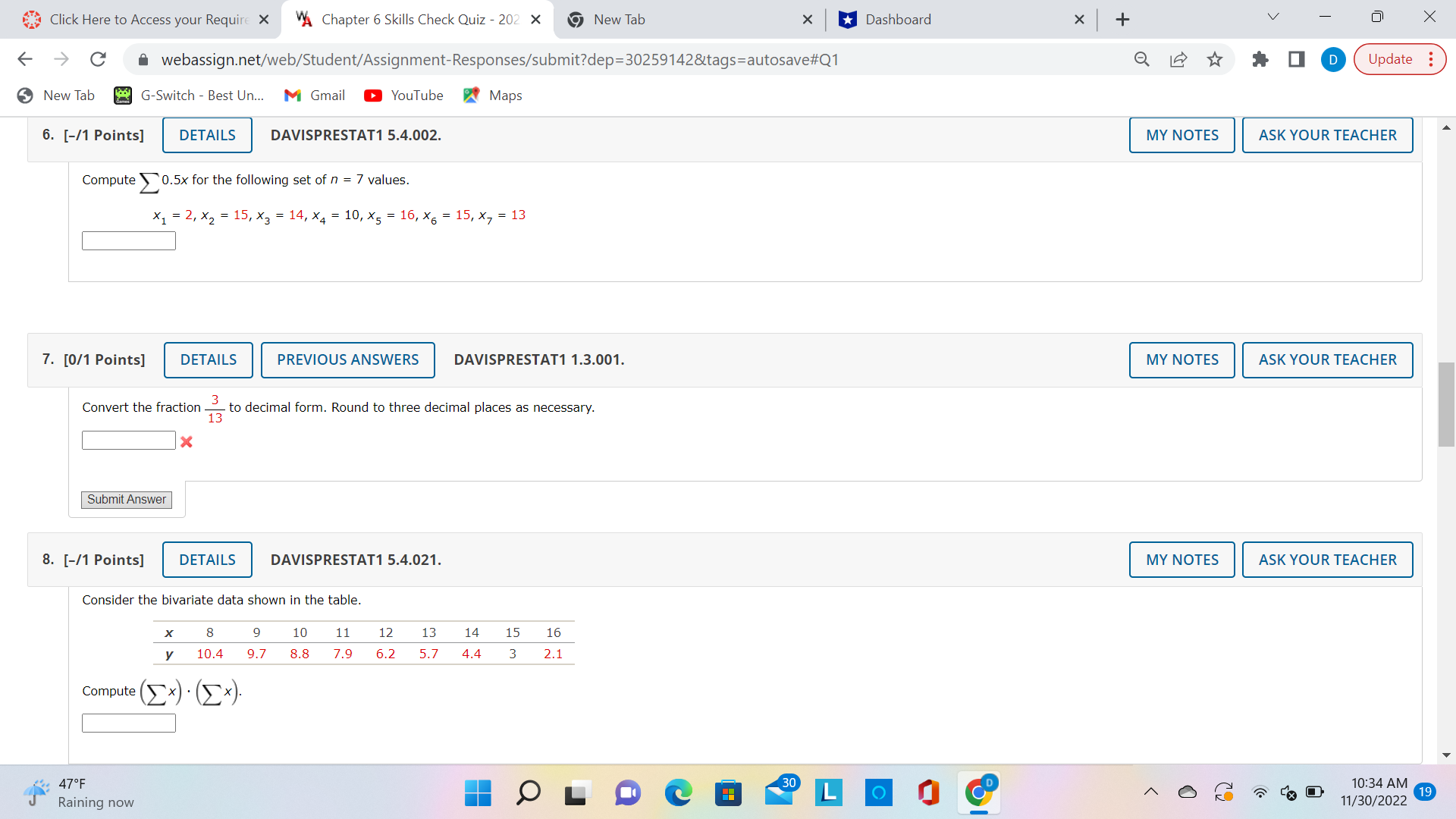This screenshot has height=819, width=1456.
Task: Open the zoom magnifier in address bar
Action: pyautogui.click(x=1141, y=59)
